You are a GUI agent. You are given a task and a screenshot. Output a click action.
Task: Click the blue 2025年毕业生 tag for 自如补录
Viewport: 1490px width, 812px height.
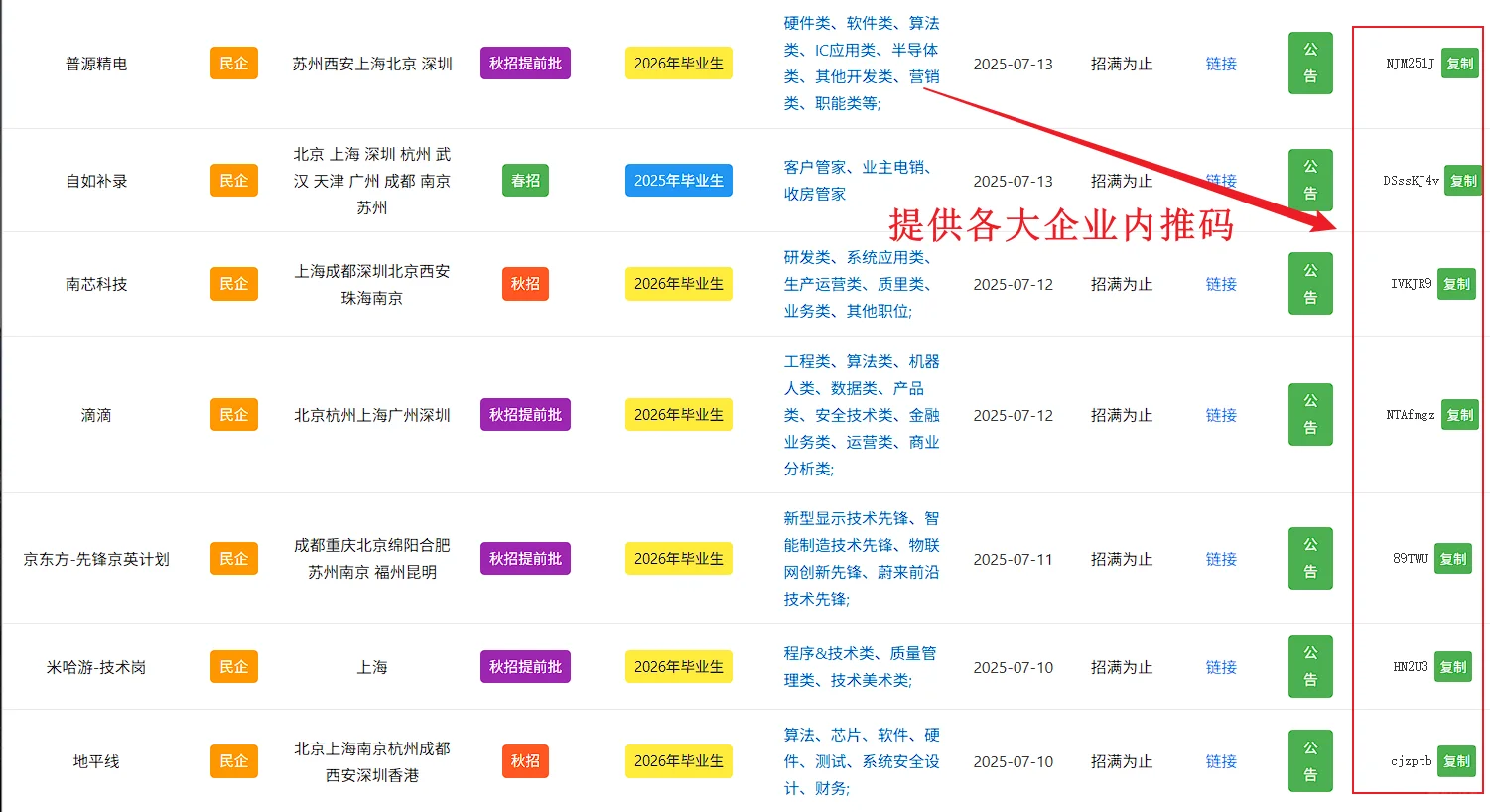[x=679, y=181]
